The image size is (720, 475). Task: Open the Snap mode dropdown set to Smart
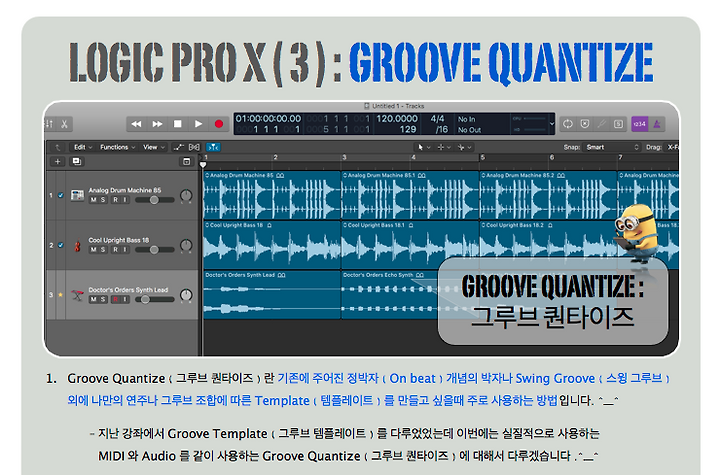[x=611, y=147]
